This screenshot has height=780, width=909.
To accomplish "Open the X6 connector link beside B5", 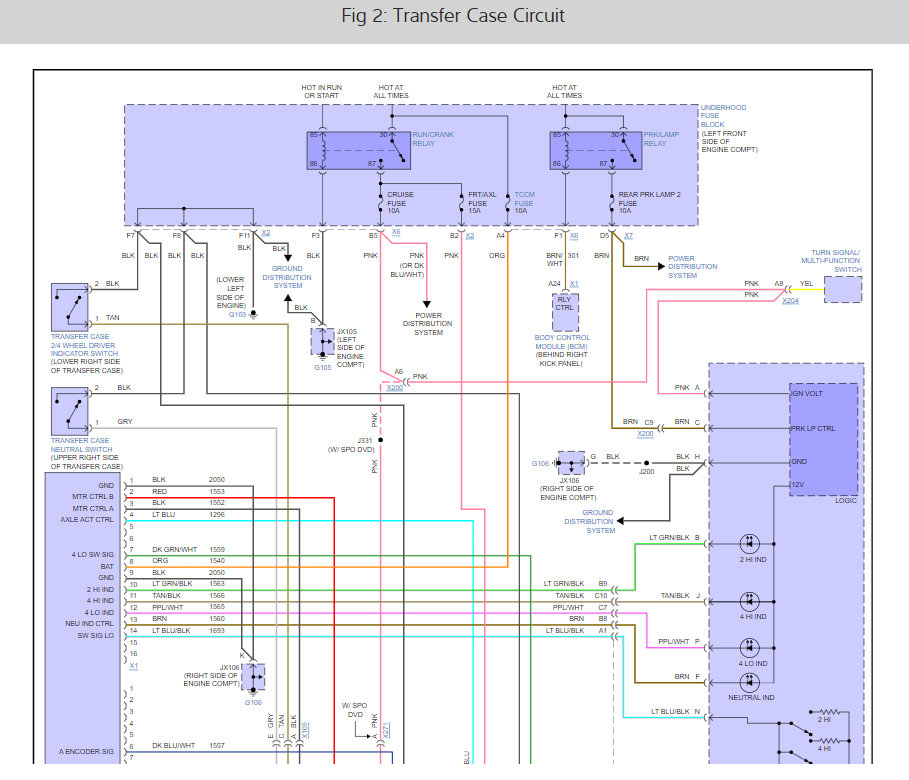I will pos(396,232).
